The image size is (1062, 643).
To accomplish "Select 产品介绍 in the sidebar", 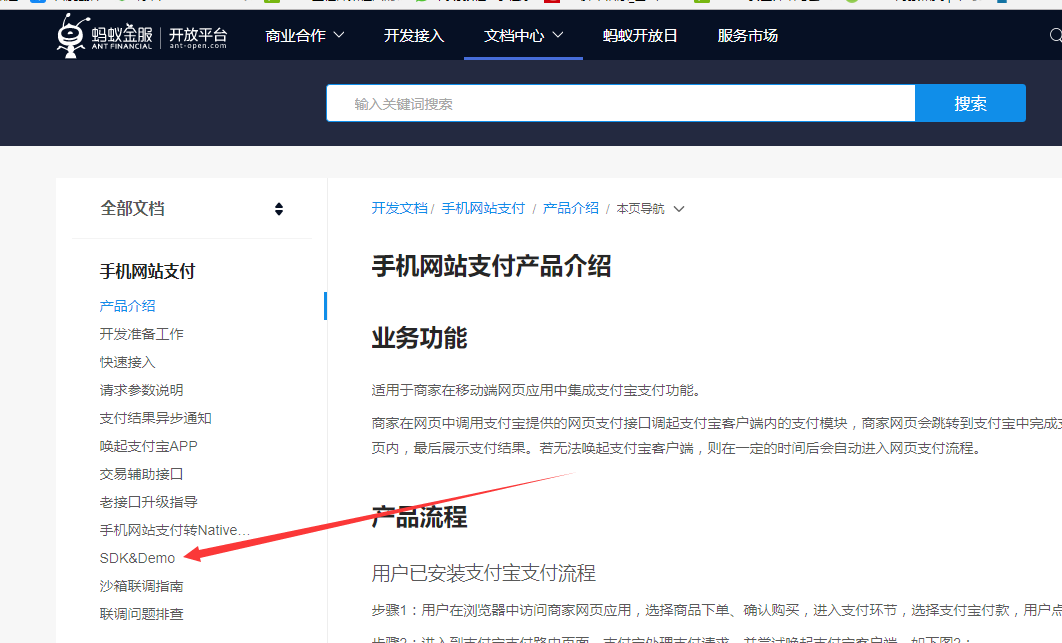I will pyautogui.click(x=127, y=306).
